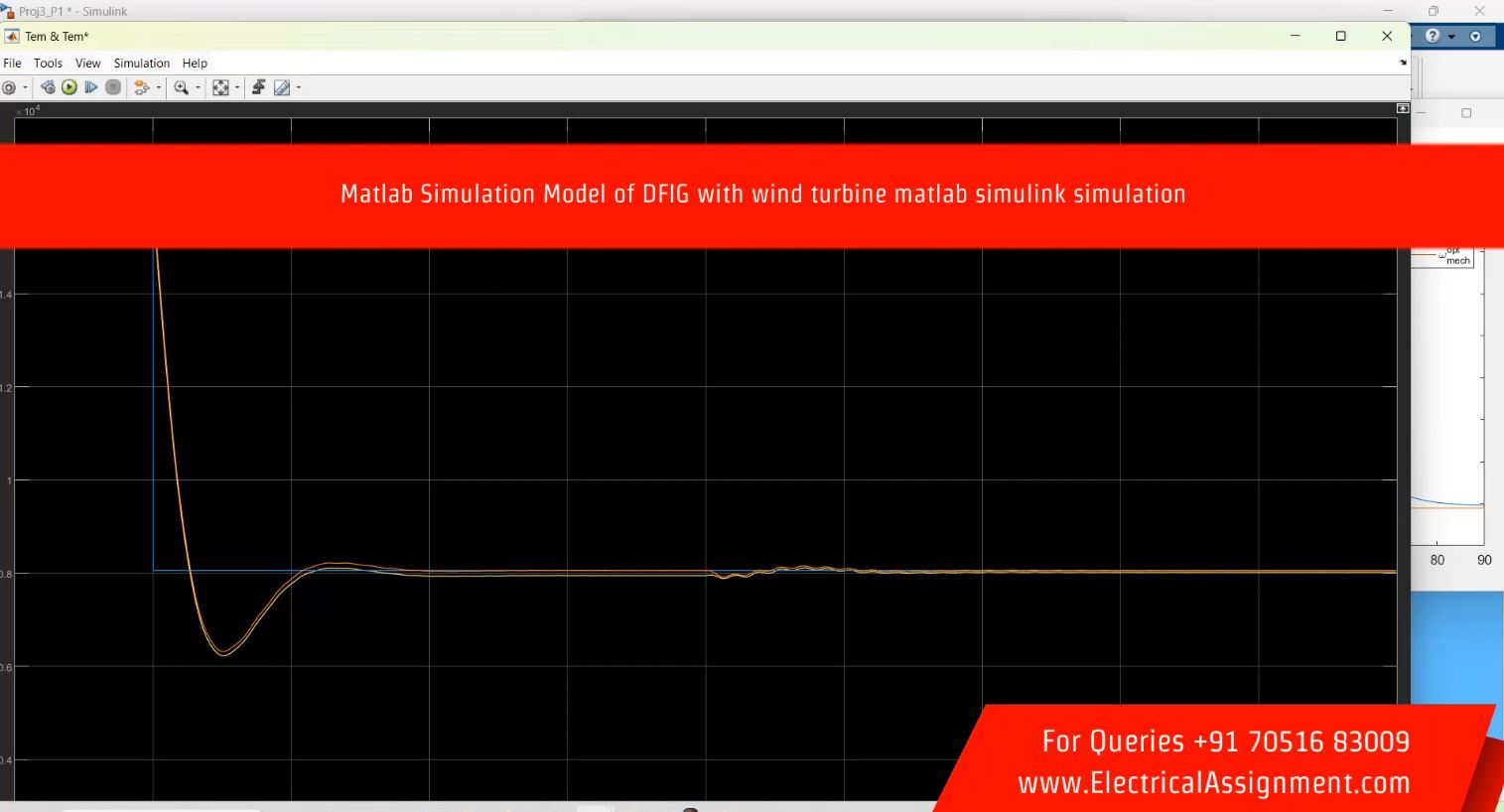
Task: Select the Zoom magnifier tool
Action: point(181,87)
